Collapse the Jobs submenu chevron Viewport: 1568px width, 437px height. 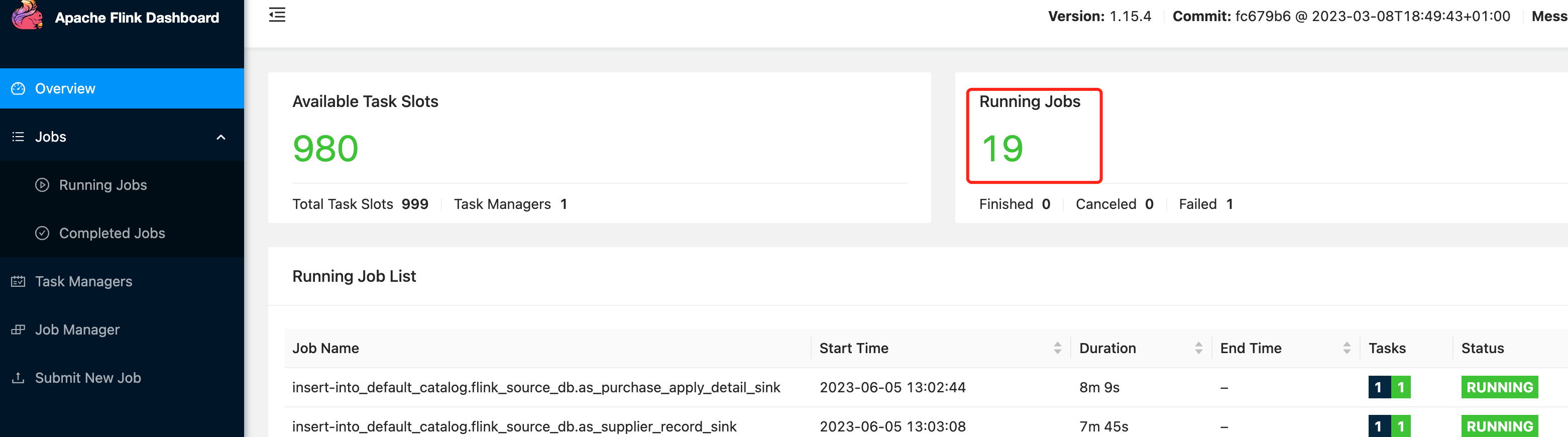[221, 138]
